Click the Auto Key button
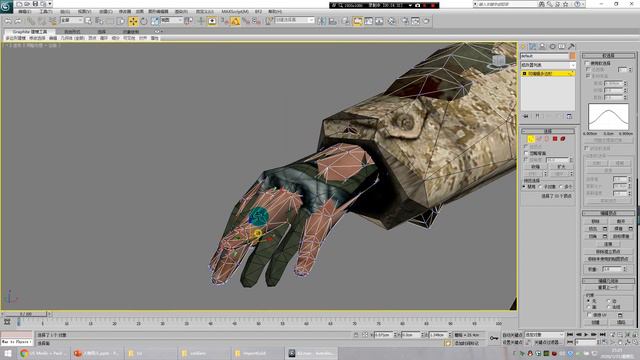Screen dimensions: 640x360 click(512, 335)
